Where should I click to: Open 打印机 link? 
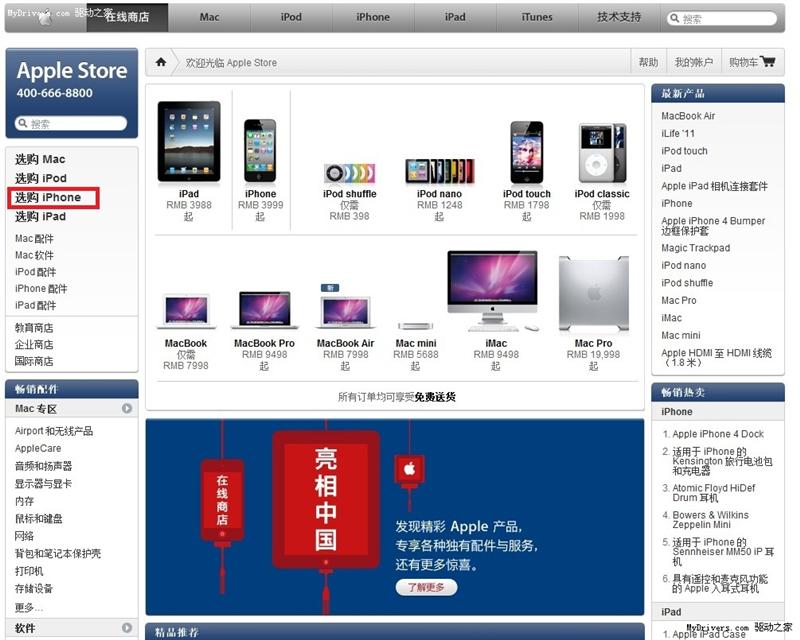coord(29,571)
